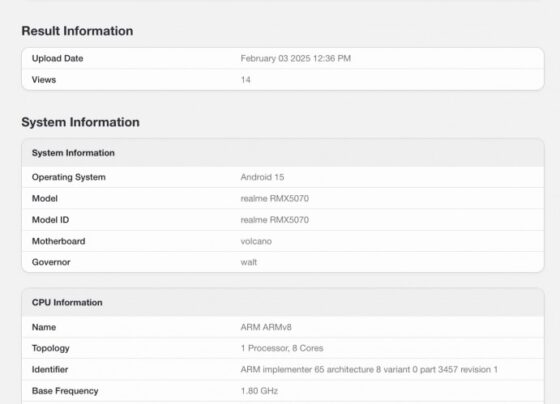560x404 pixels.
Task: Click the Governor label
Action: pos(51,262)
